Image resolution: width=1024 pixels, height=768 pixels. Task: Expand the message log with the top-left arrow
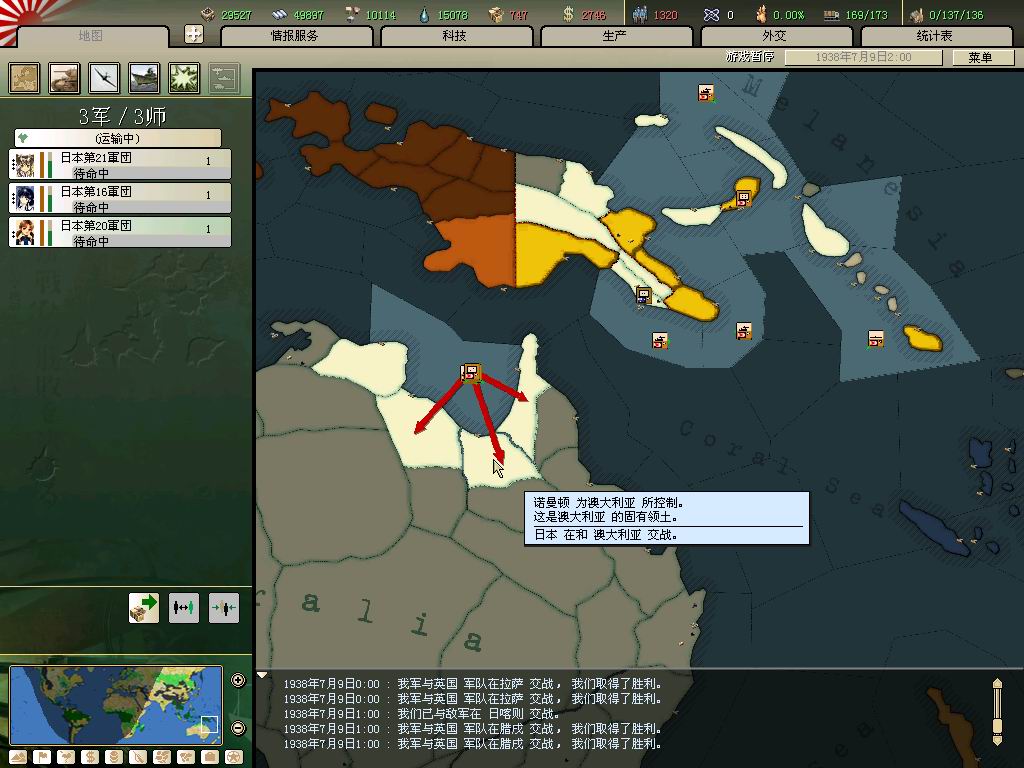click(263, 676)
